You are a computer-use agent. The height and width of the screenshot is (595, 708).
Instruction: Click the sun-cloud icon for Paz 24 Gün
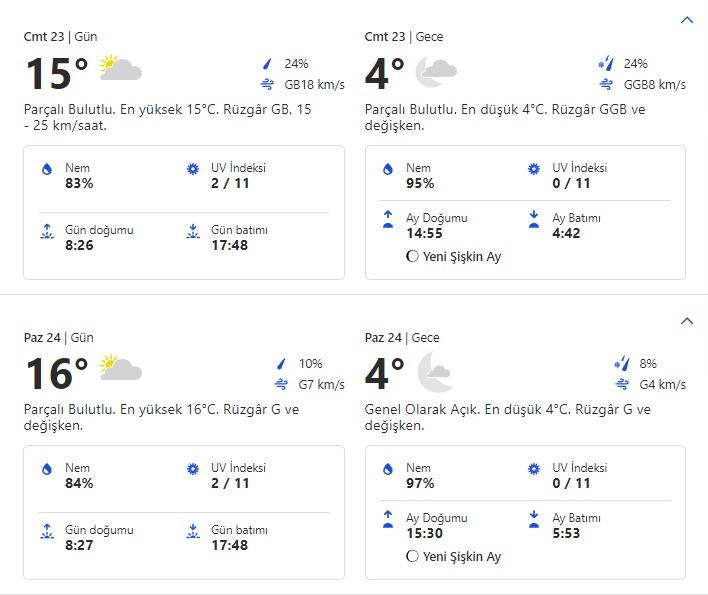point(120,371)
